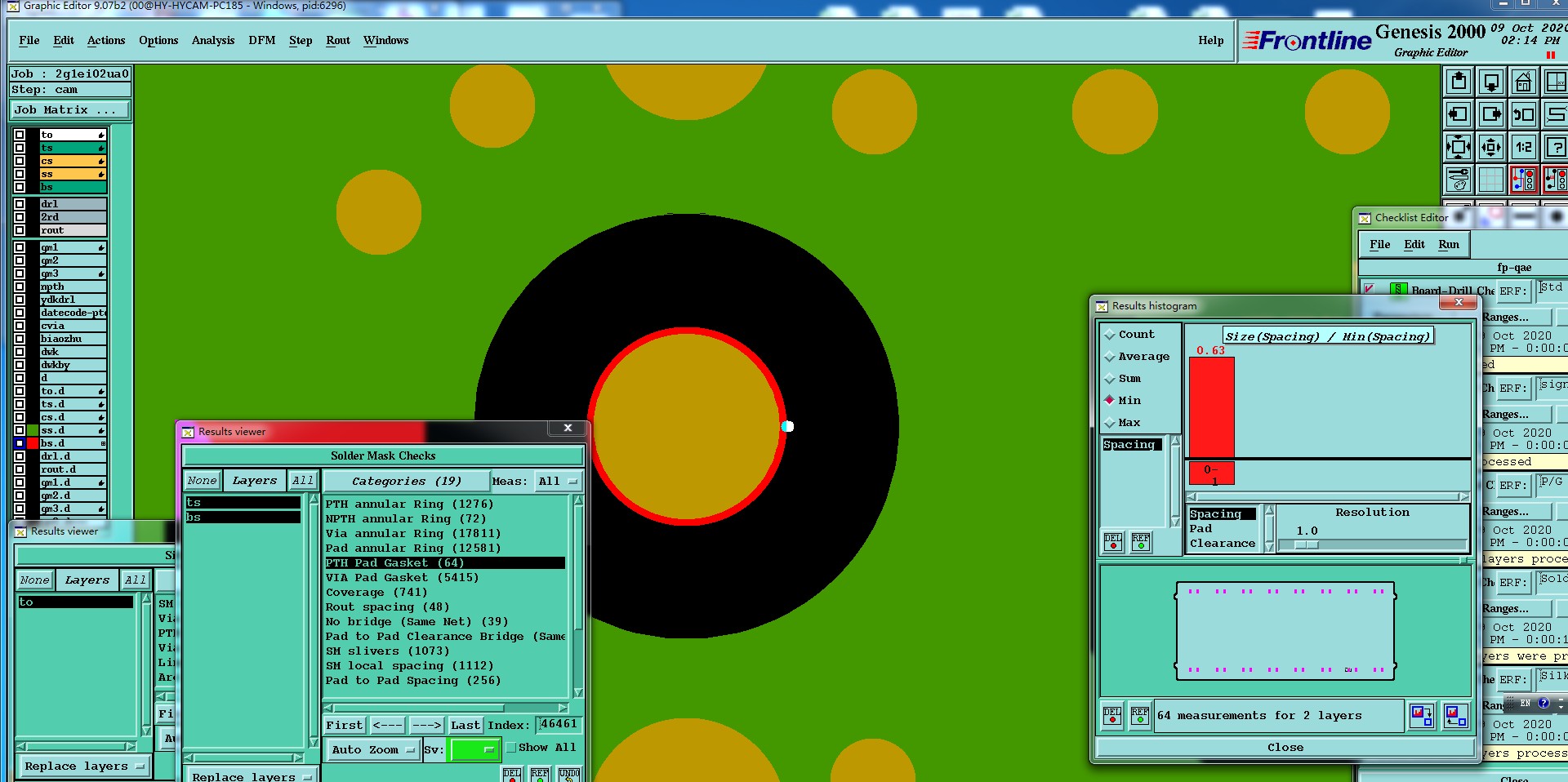
Task: Click DEL icon beside histogram REF under Spacing list
Action: 1113,542
